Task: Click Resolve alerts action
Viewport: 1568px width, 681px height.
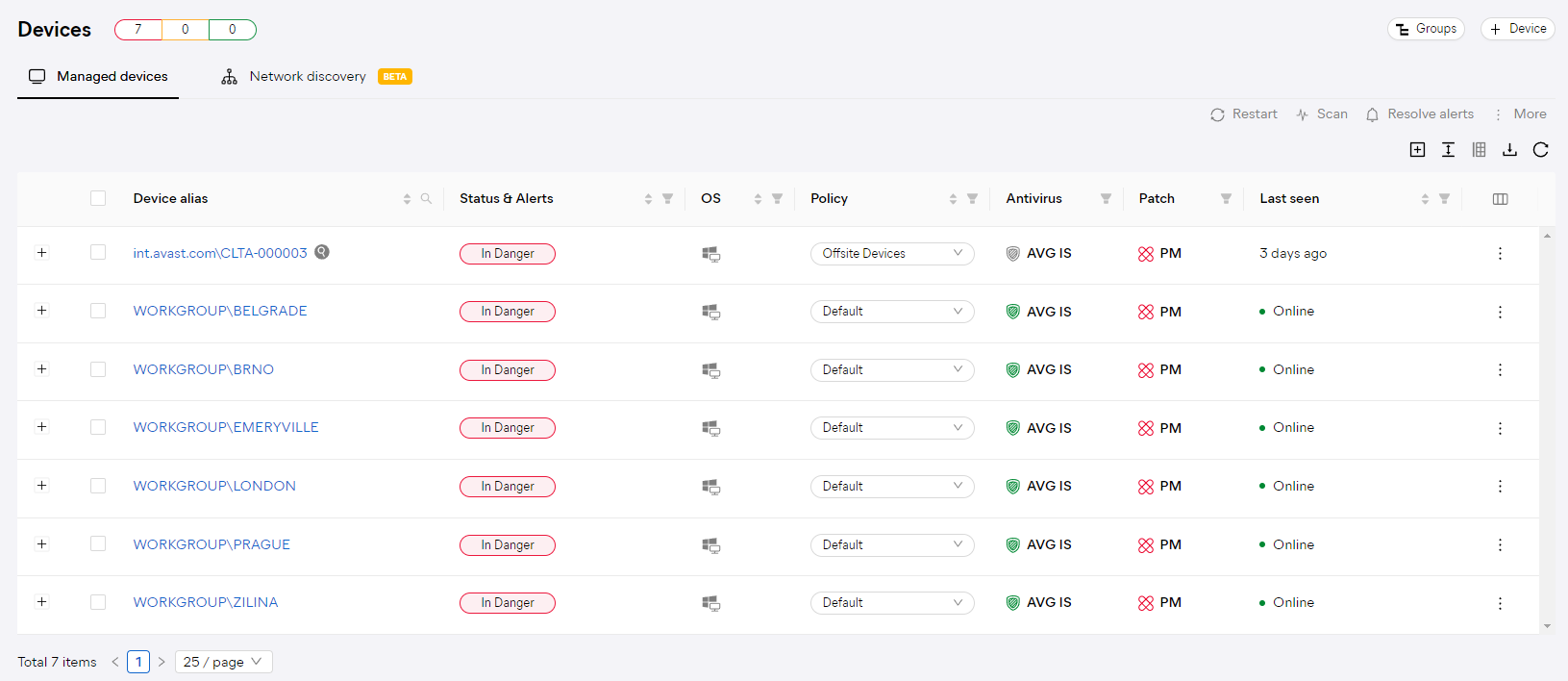Action: pyautogui.click(x=1419, y=114)
